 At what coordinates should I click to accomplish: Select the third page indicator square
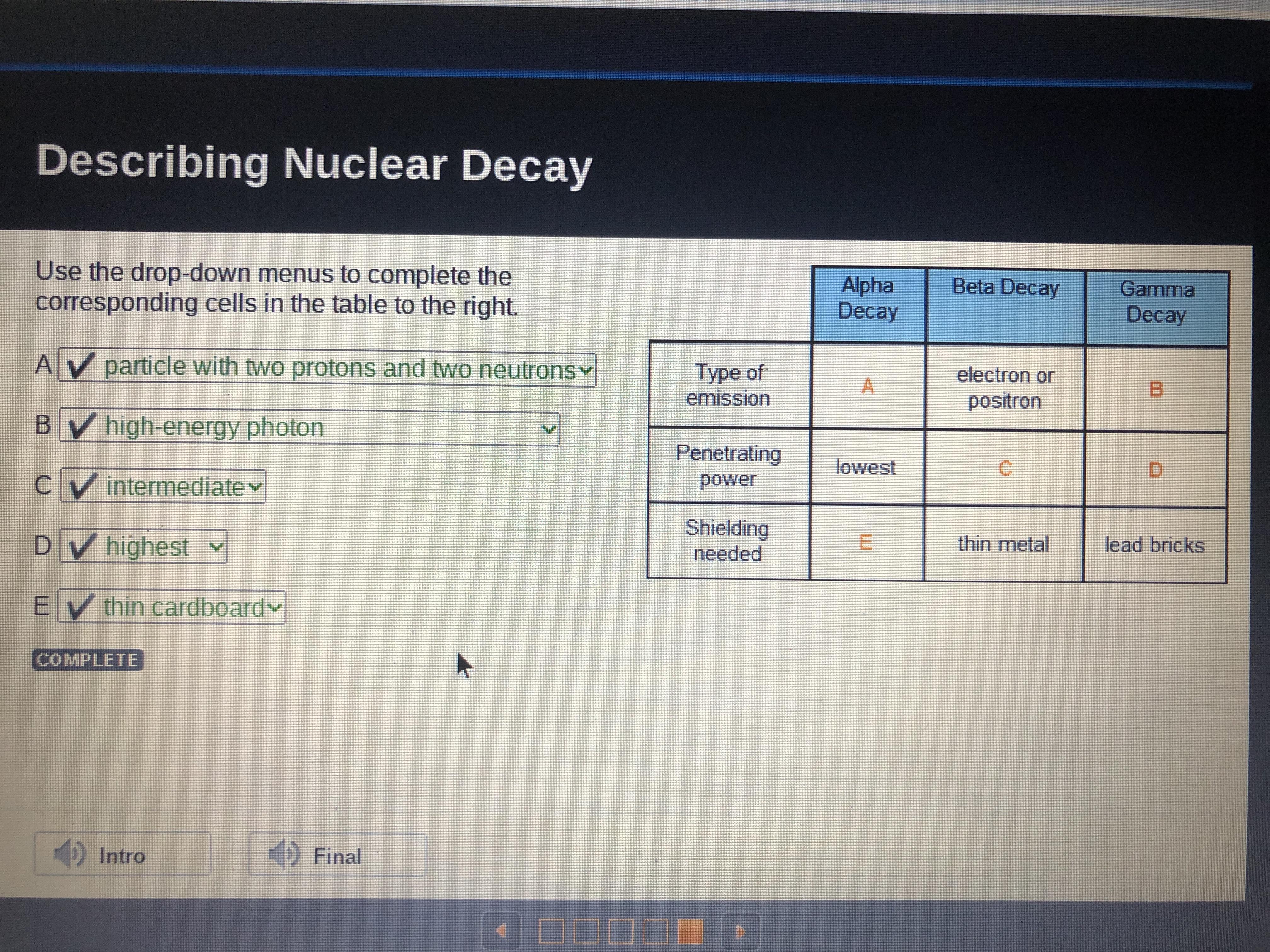621,931
